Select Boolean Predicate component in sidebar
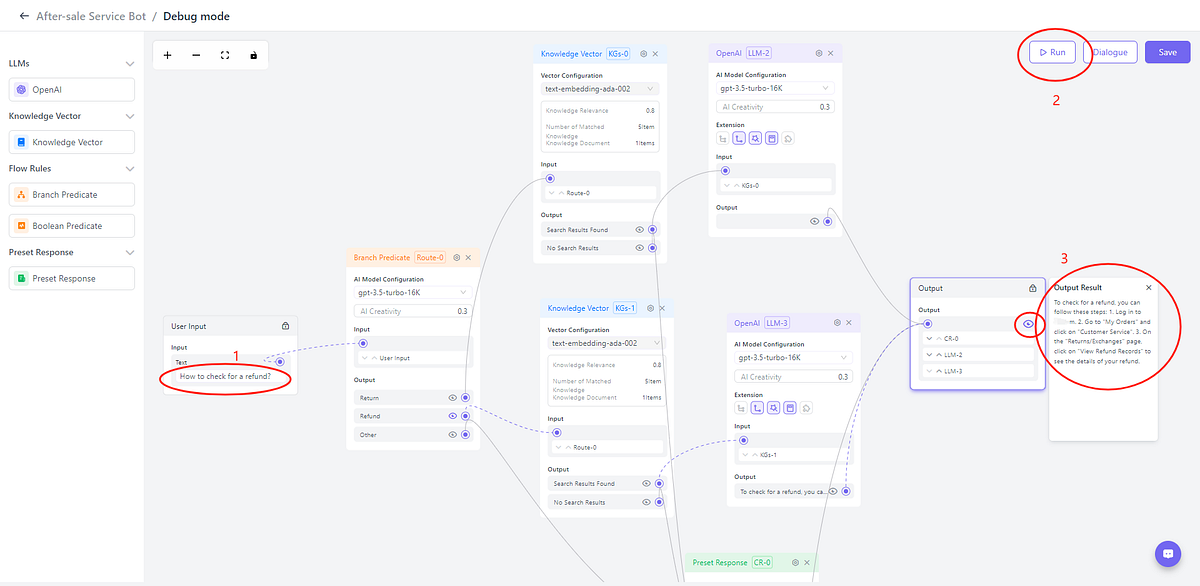Image resolution: width=1200 pixels, height=586 pixels. pyautogui.click(x=71, y=226)
